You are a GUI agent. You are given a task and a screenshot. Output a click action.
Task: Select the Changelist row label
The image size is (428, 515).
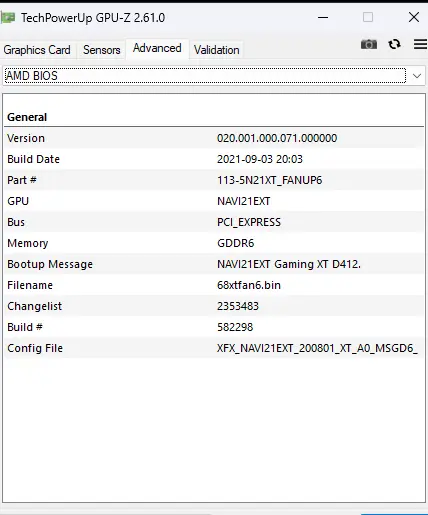pos(35,306)
